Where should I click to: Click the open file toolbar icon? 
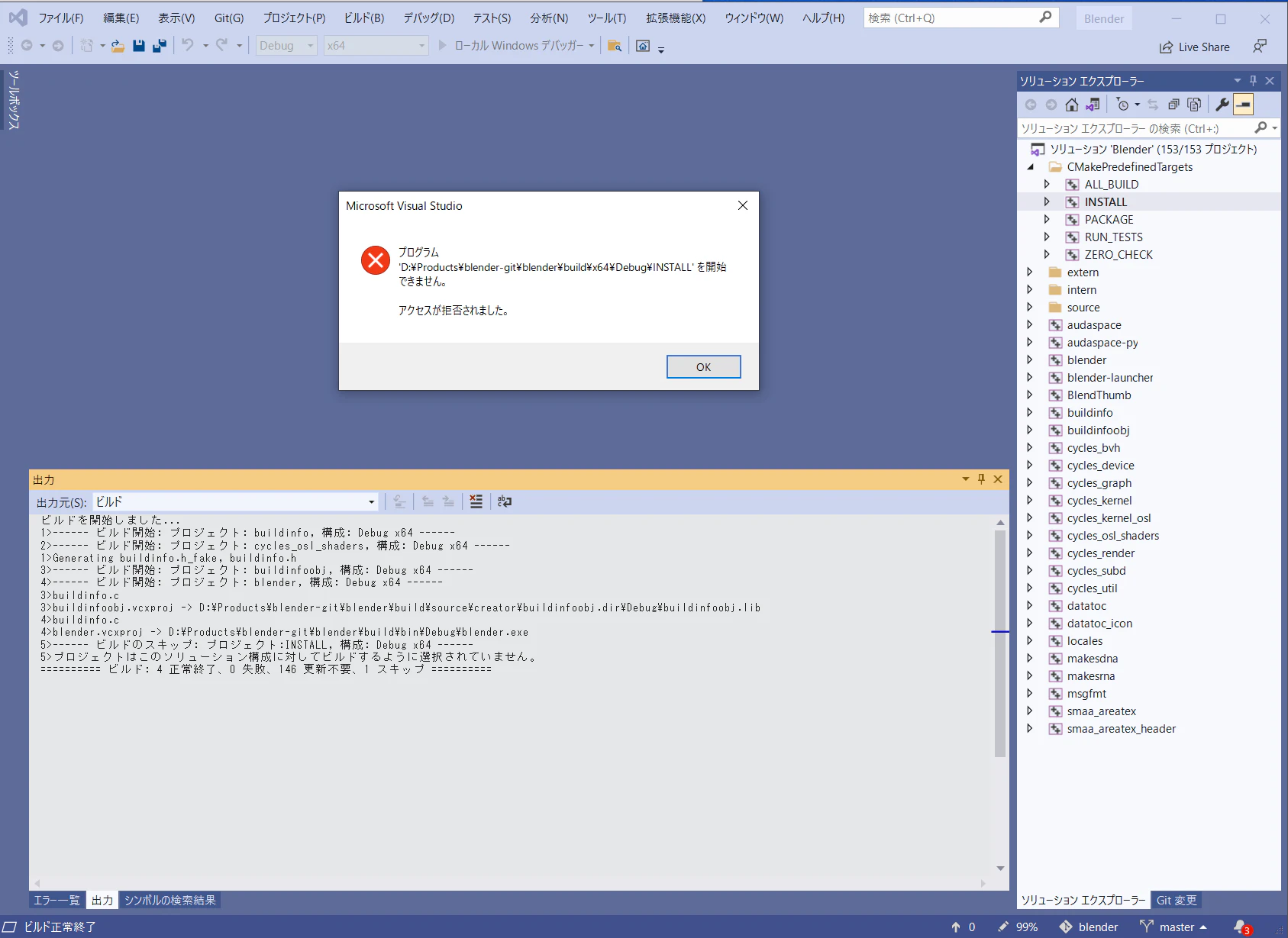118,46
